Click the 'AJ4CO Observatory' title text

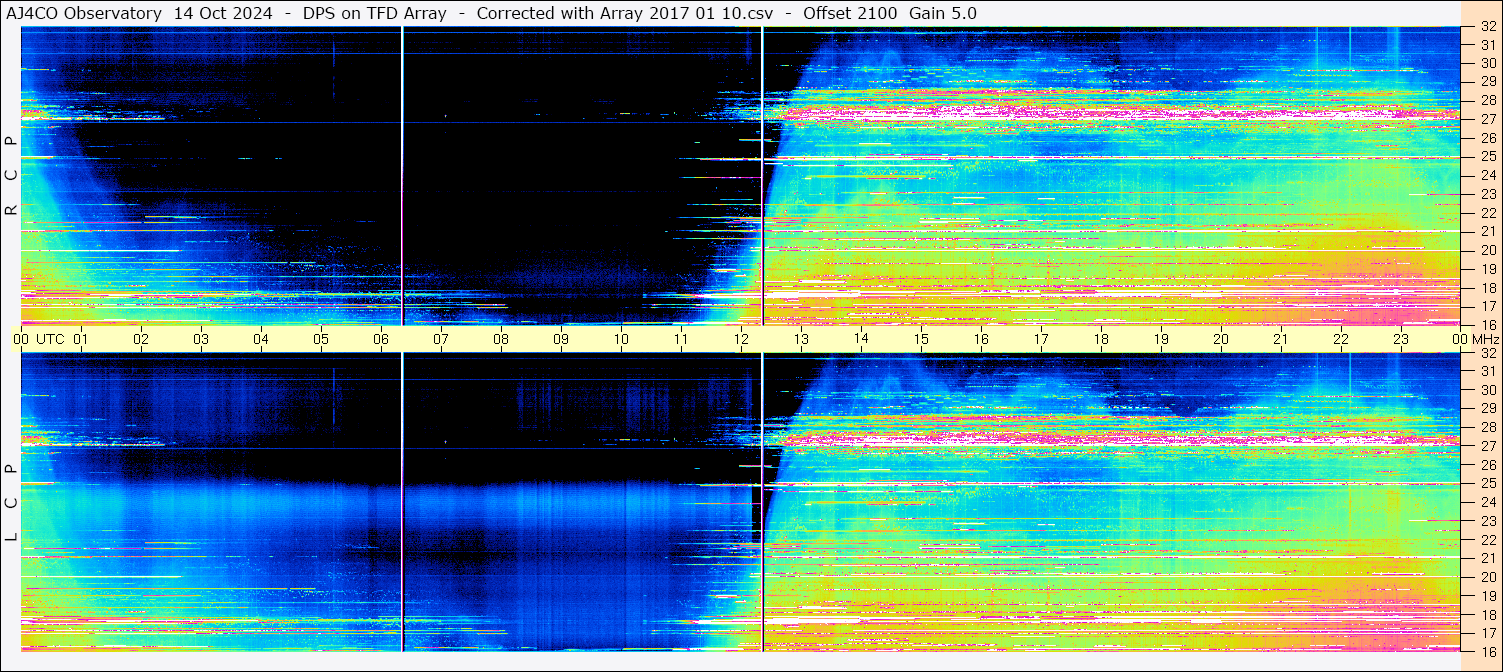pyautogui.click(x=84, y=13)
